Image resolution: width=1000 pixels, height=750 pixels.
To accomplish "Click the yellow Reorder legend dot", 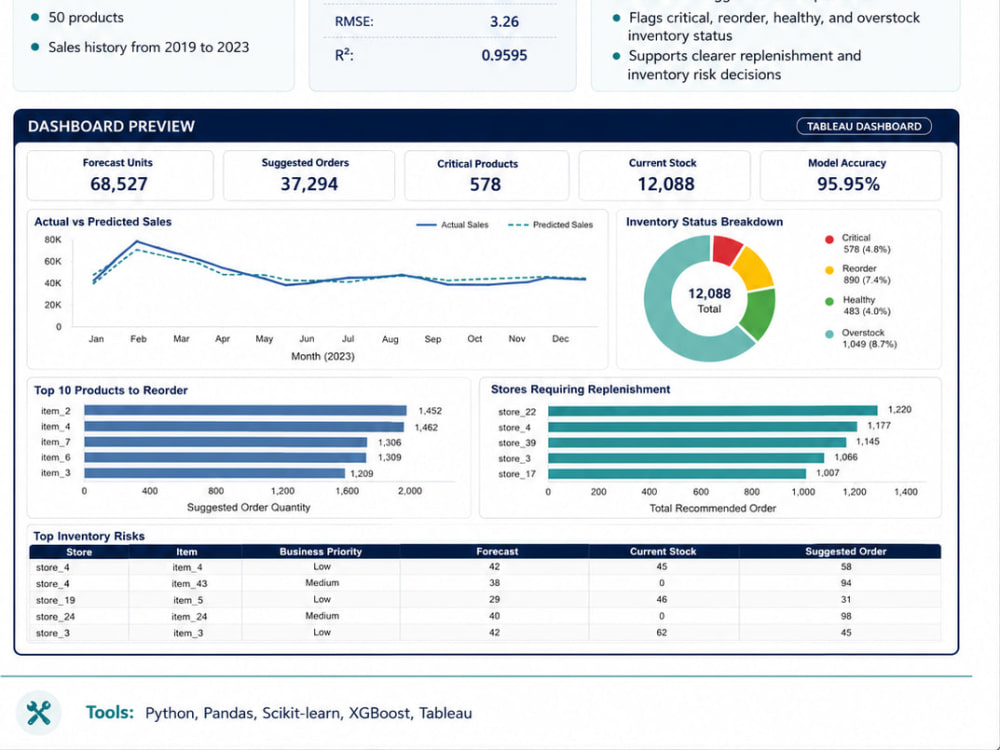I will coord(829,270).
